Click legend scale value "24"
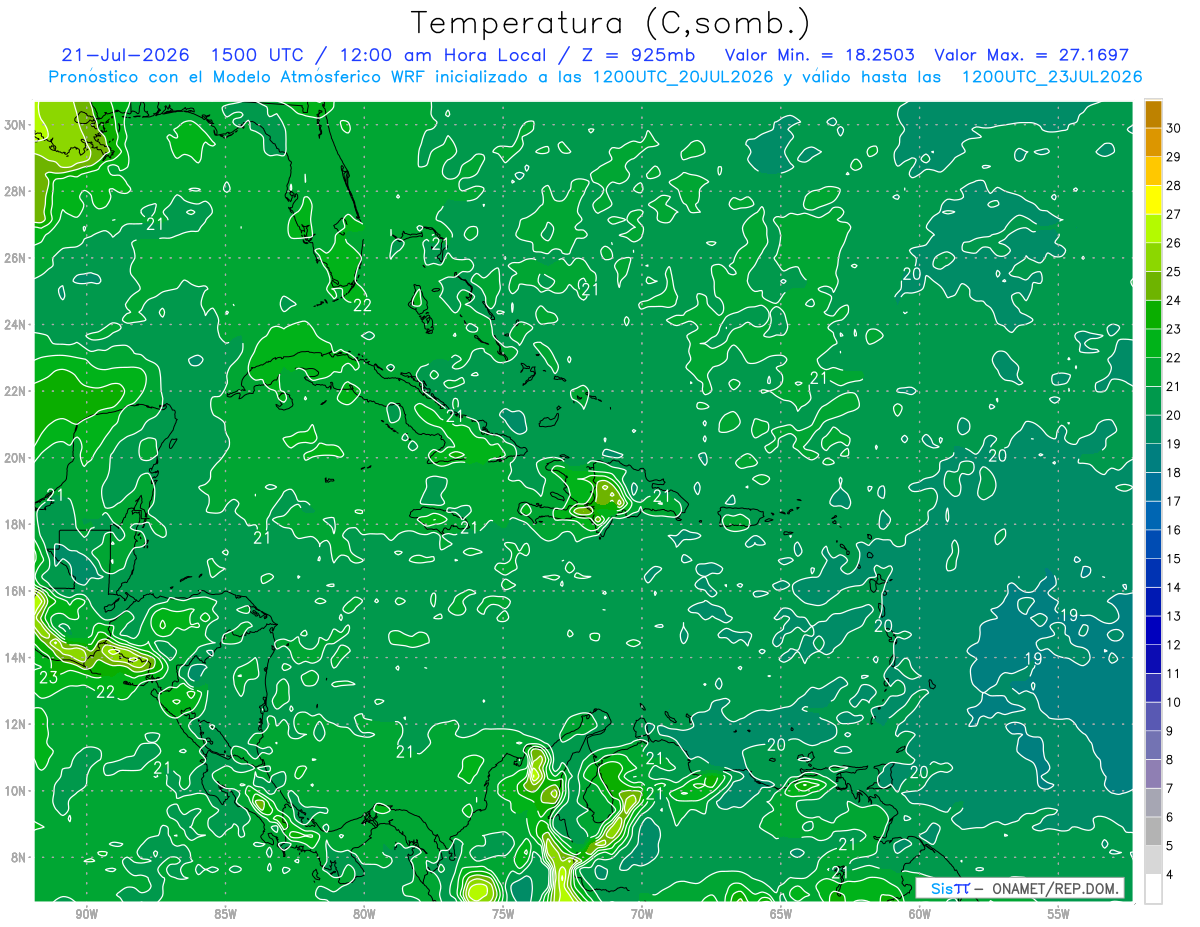The width and height of the screenshot is (1200, 927). (1174, 300)
